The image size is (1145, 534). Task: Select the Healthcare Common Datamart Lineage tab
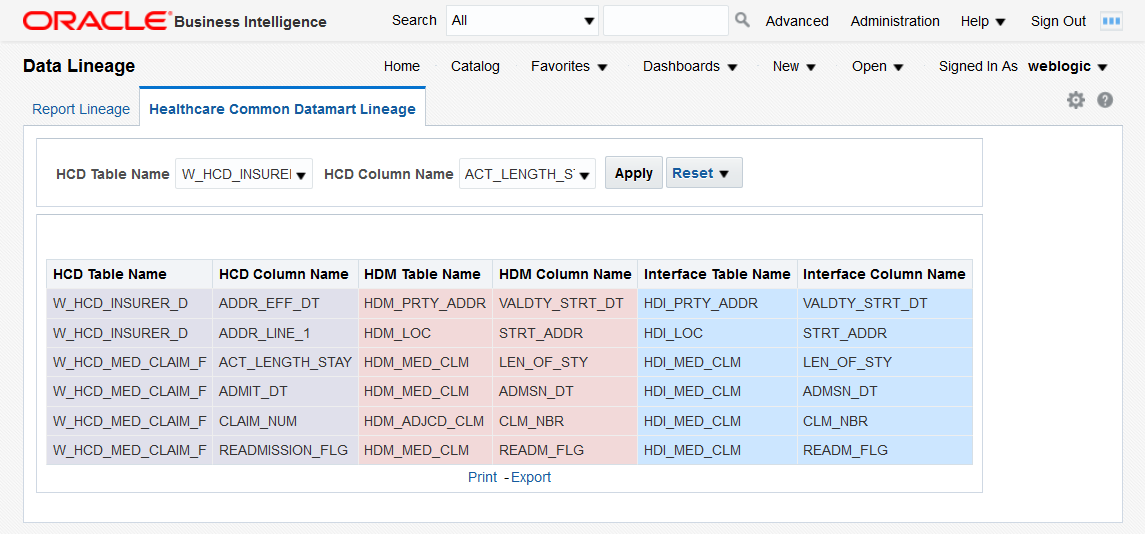282,109
